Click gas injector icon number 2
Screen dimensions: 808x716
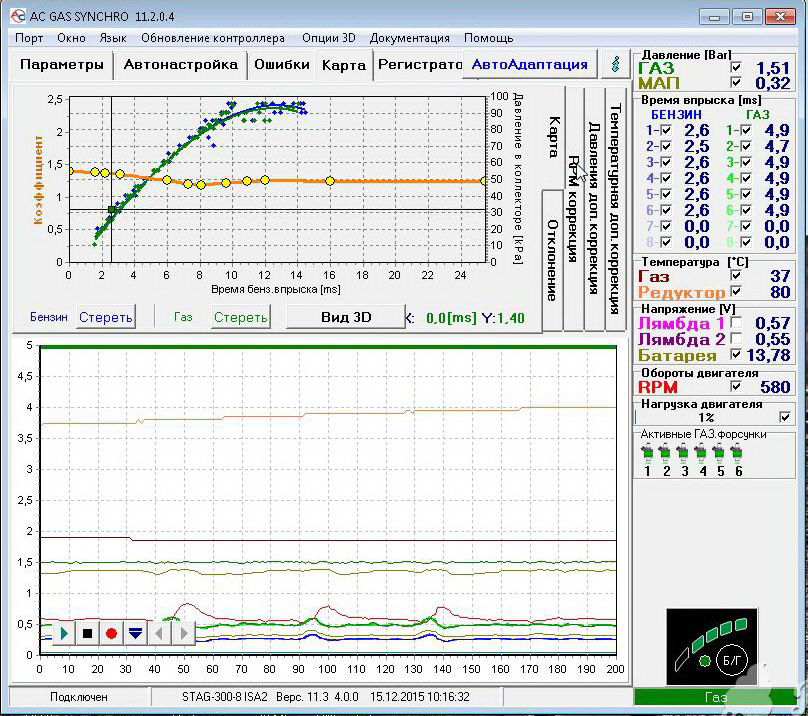tap(665, 453)
